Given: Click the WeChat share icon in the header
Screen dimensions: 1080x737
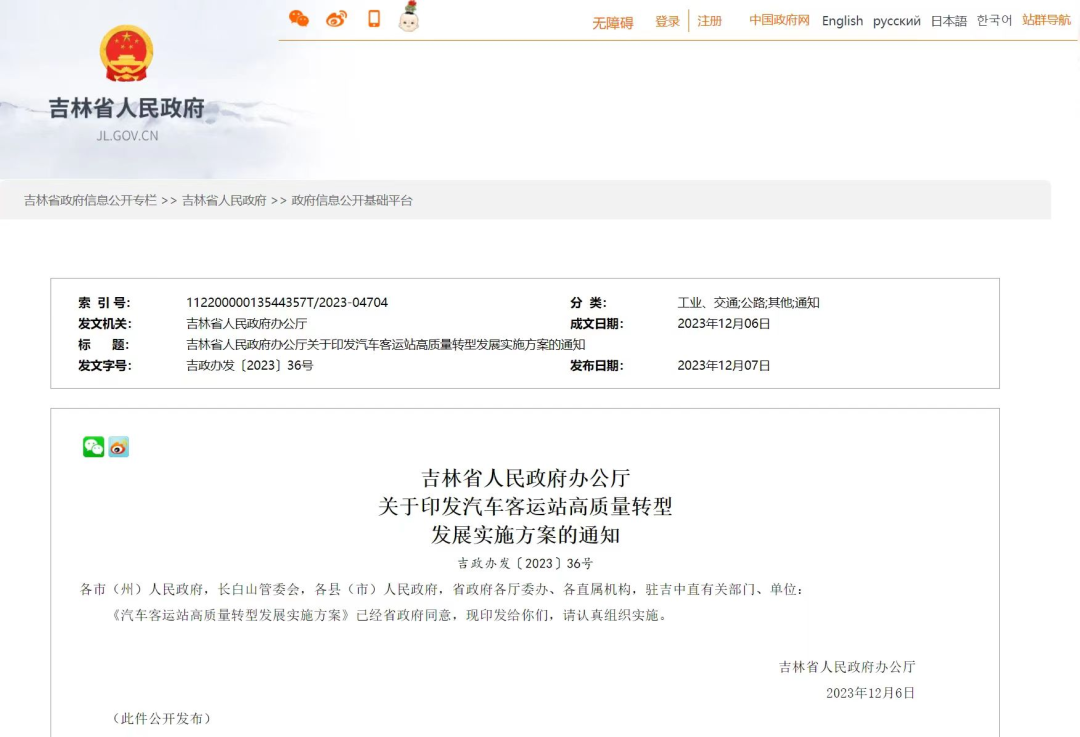Looking at the screenshot, I should pyautogui.click(x=298, y=18).
